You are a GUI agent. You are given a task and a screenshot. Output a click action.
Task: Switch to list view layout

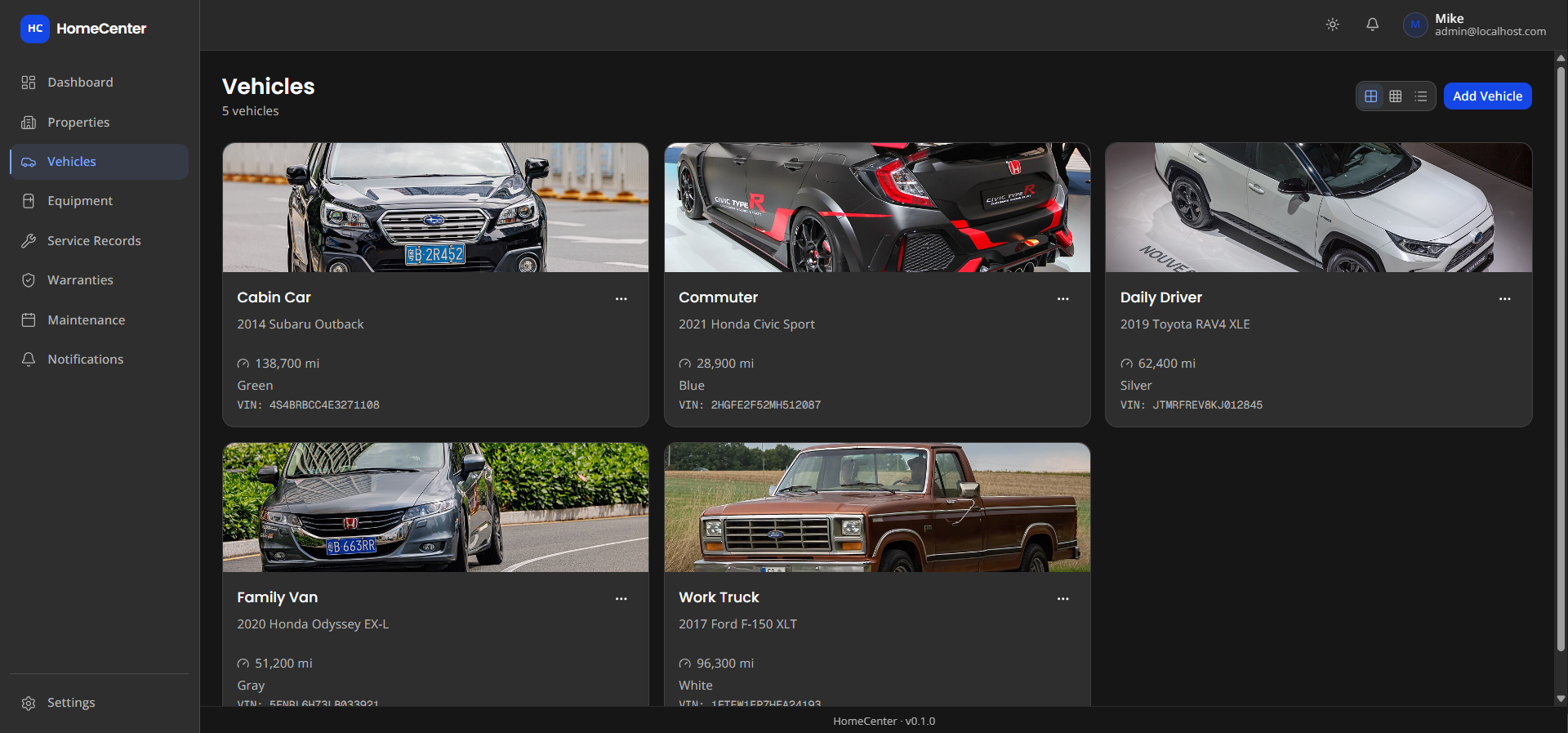(x=1421, y=96)
